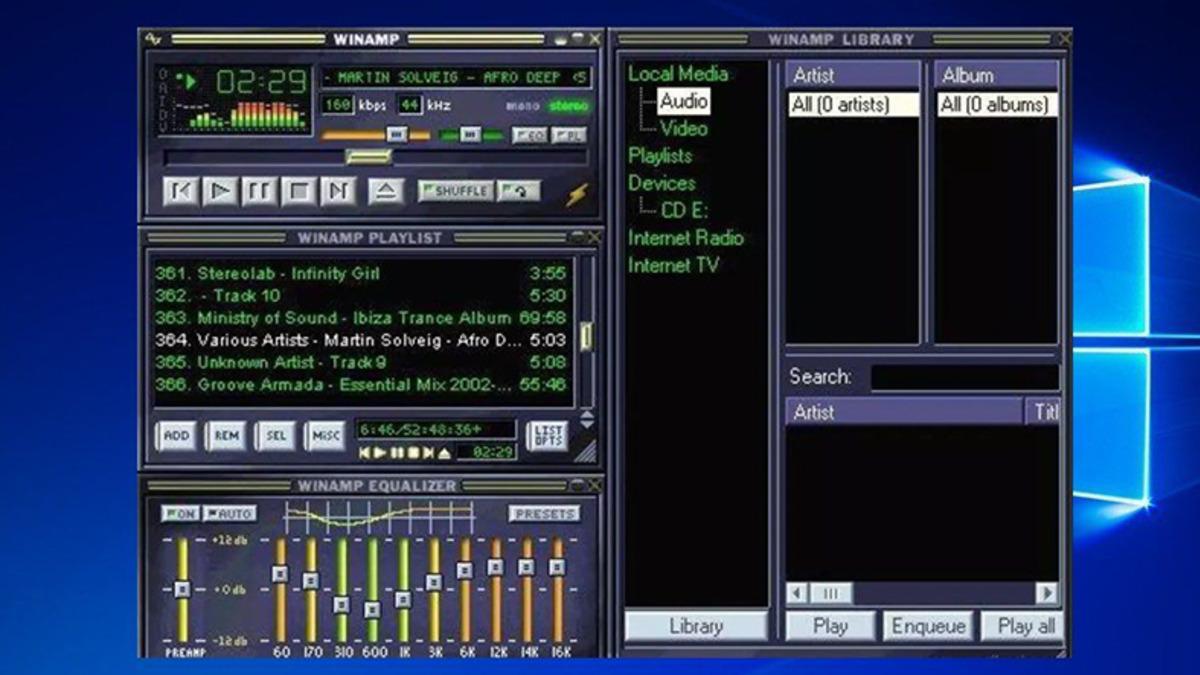Enable the equalizer AUTO button
1200x675 pixels.
(x=230, y=514)
